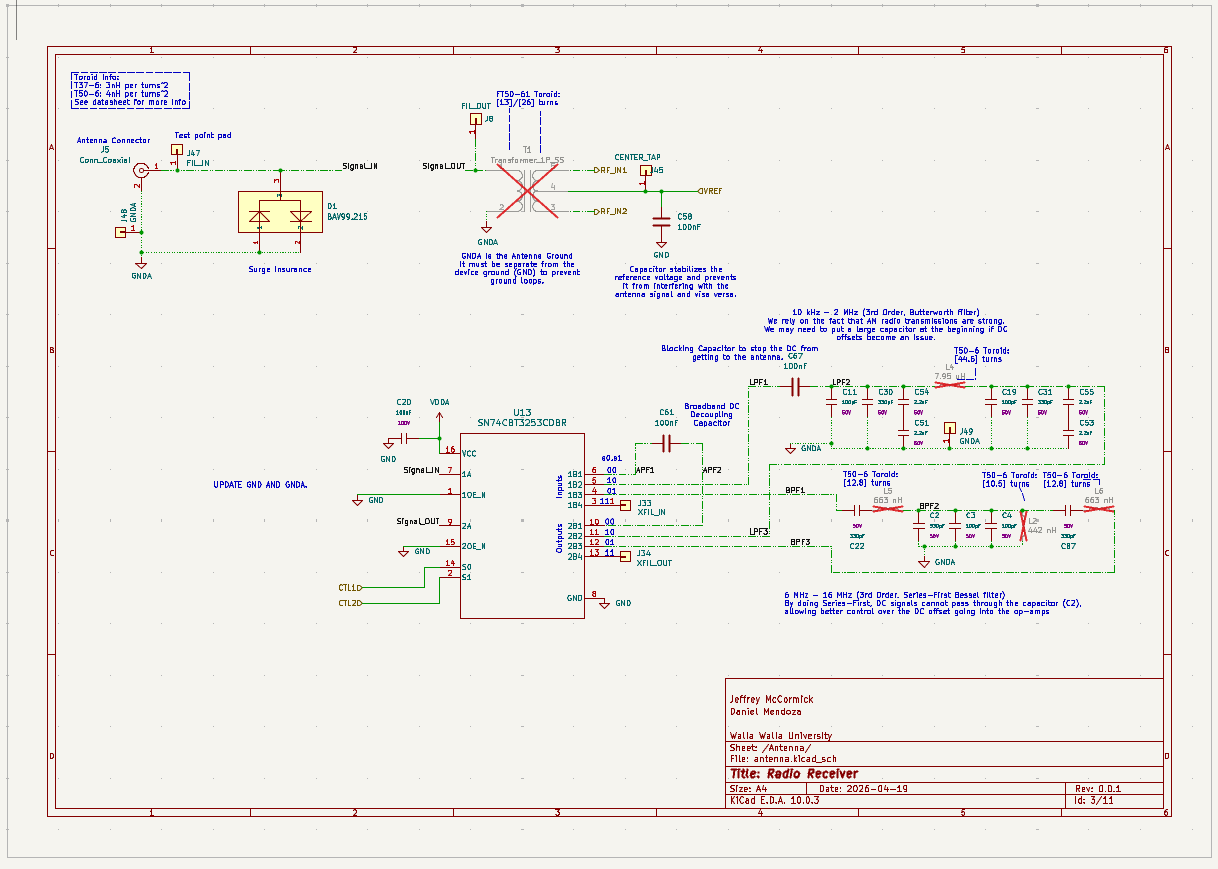1218x869 pixels.
Task: Click 'Walla Walla University' in title block
Action: tap(780, 735)
